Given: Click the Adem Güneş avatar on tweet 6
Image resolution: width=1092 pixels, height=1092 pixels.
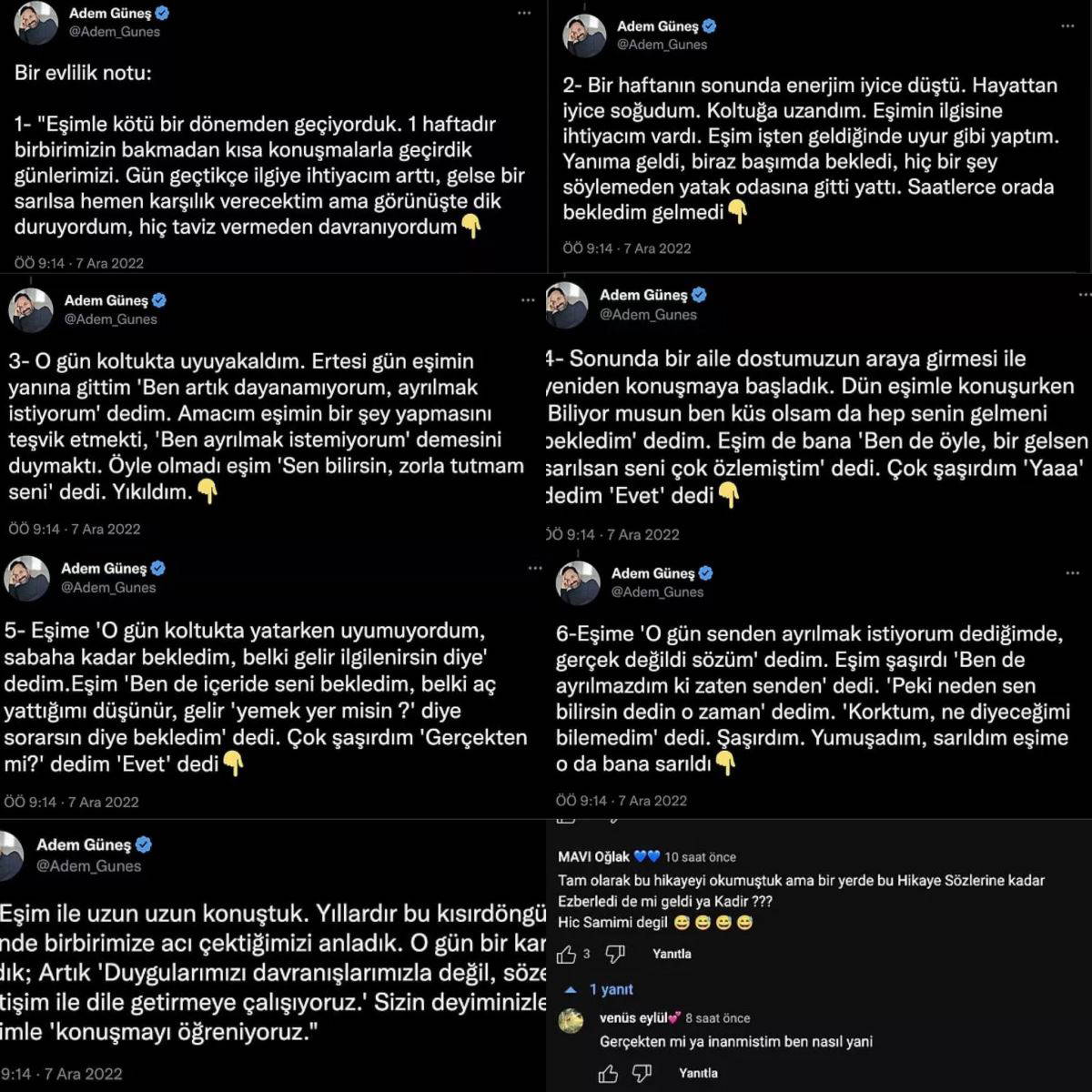Looking at the screenshot, I should click(578, 583).
